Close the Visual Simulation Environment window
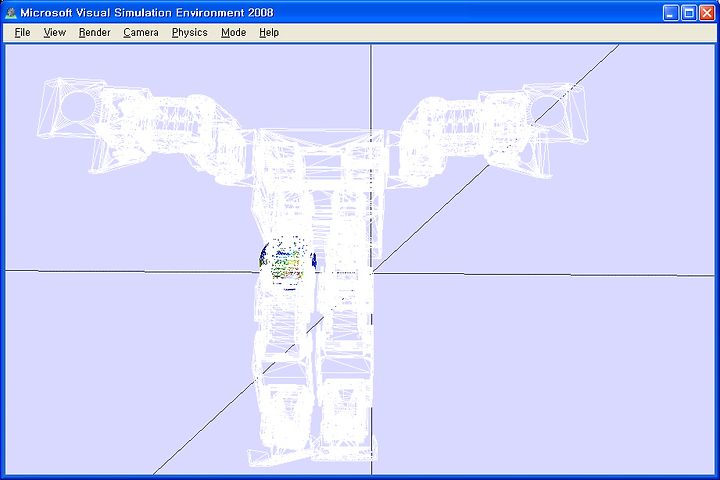 point(707,13)
